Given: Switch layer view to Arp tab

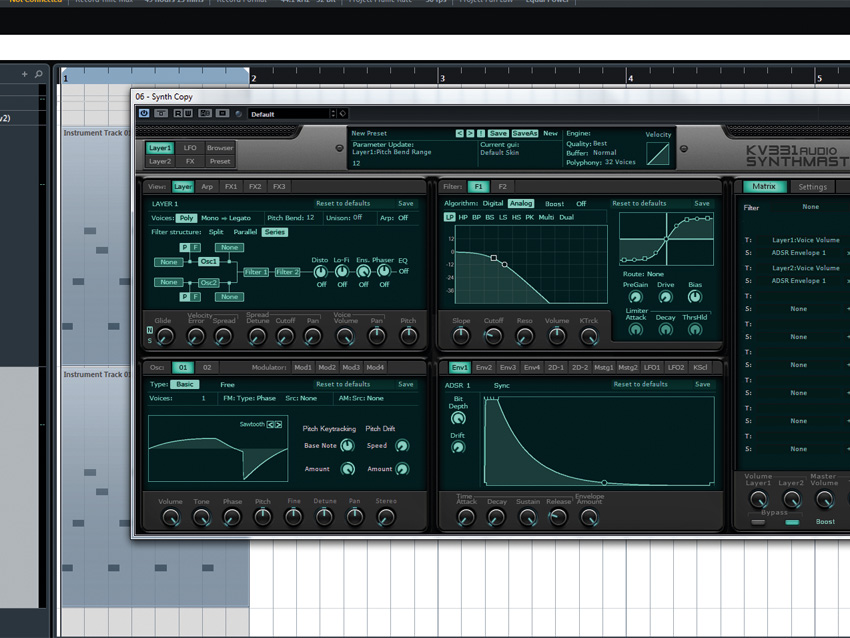Looking at the screenshot, I should (207, 186).
